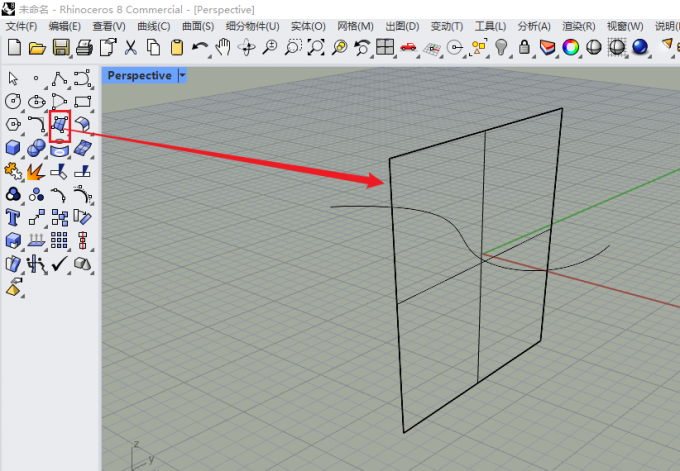
Task: Open the 曲线(C) menu
Action: tap(154, 26)
